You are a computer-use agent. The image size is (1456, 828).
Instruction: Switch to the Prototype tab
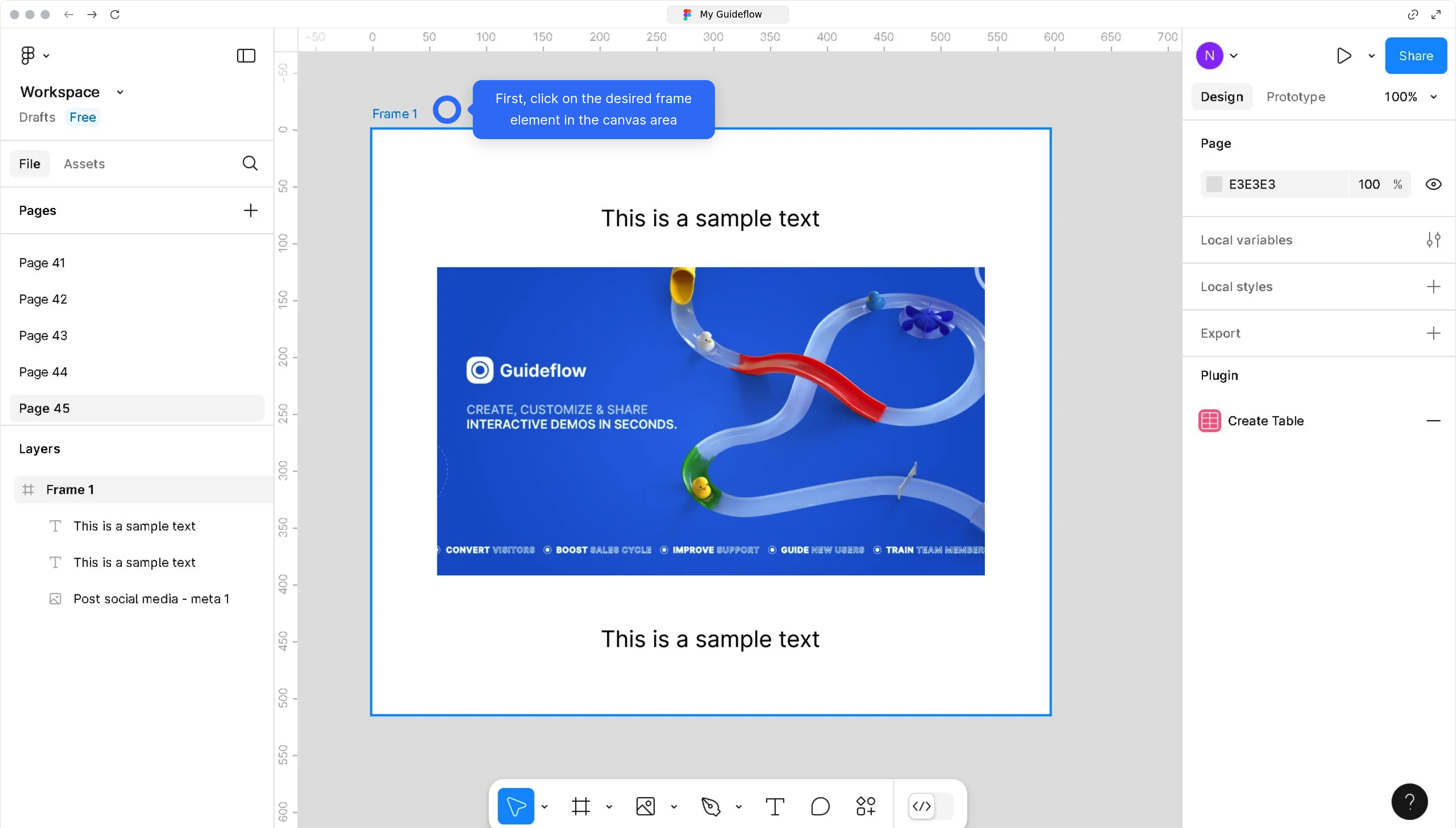click(1296, 96)
